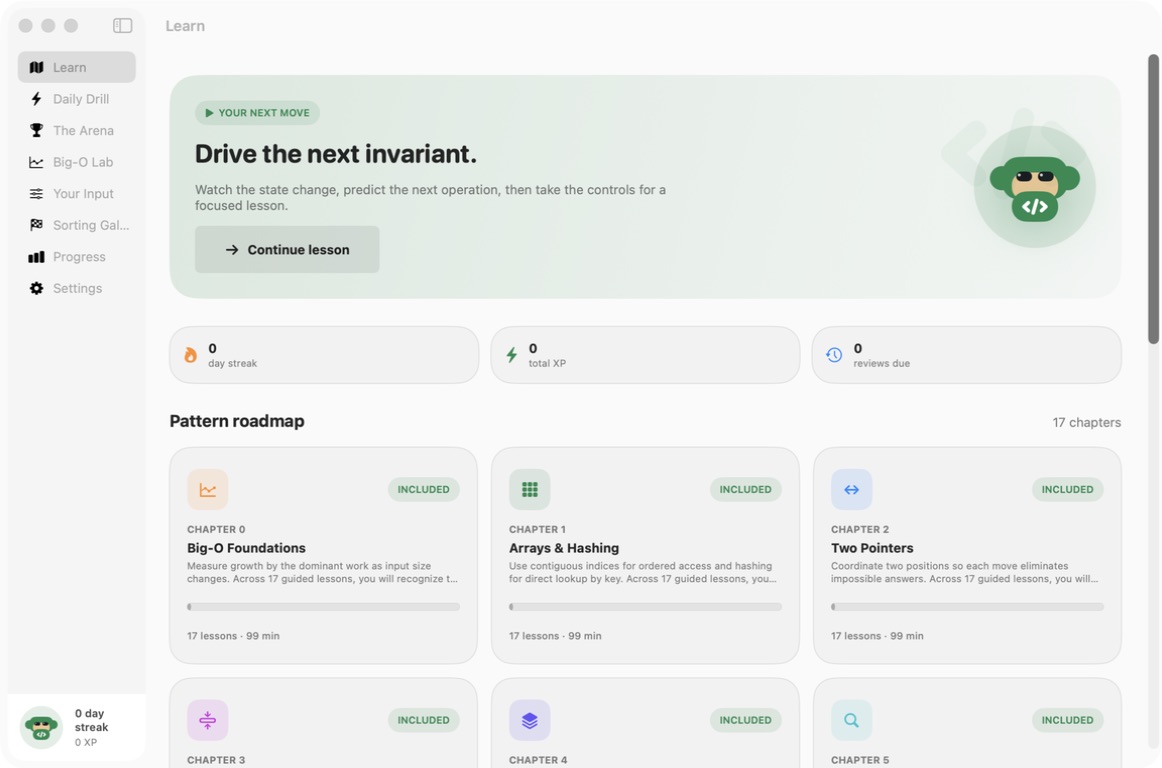This screenshot has width=1162, height=768.
Task: Open the Your Input page
Action: [77, 193]
